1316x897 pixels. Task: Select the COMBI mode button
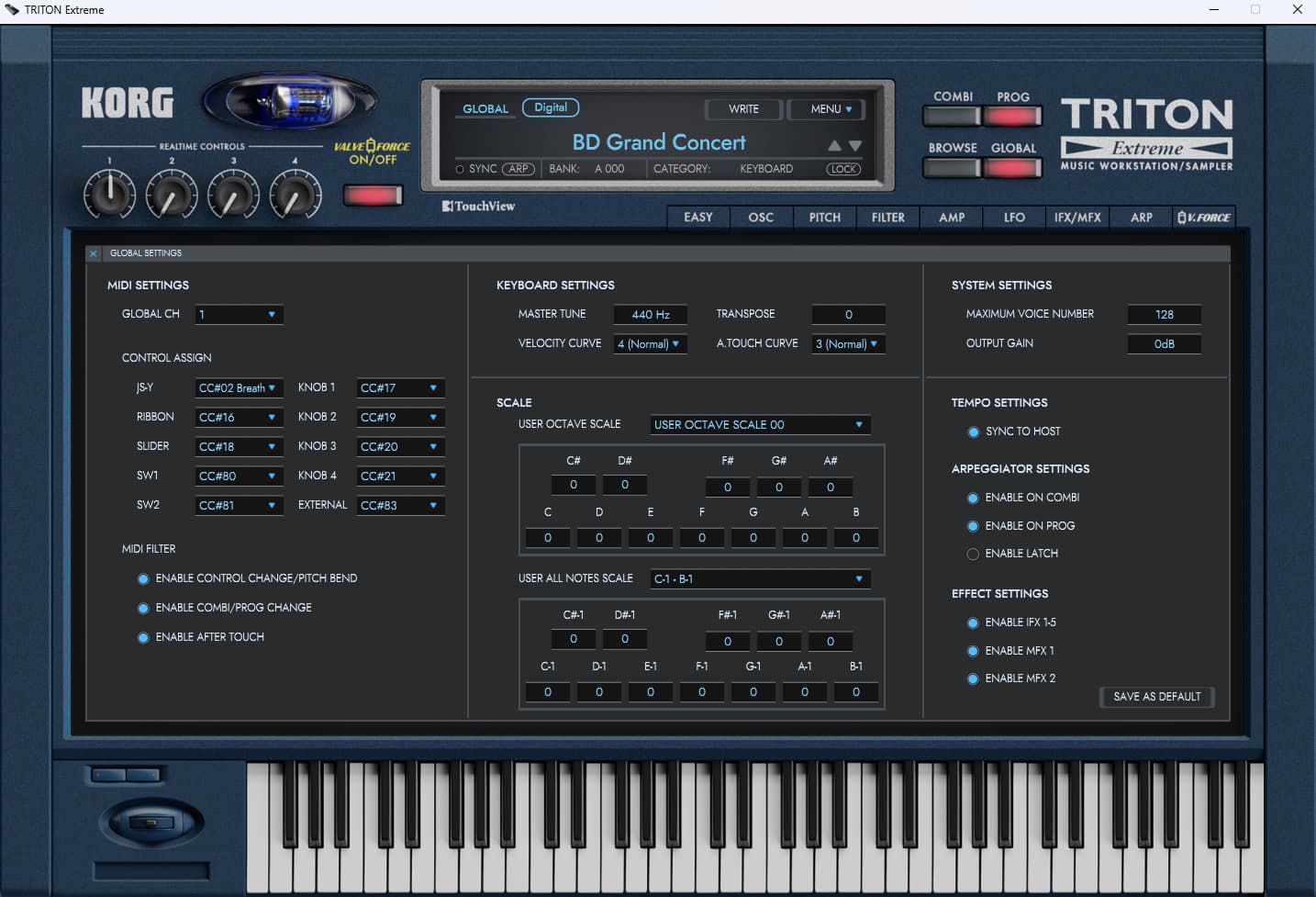pyautogui.click(x=953, y=117)
